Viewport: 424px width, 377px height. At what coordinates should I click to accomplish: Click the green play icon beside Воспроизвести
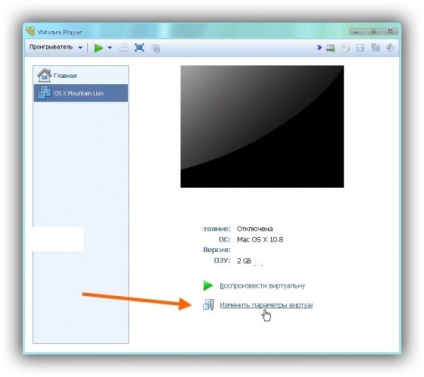click(208, 285)
